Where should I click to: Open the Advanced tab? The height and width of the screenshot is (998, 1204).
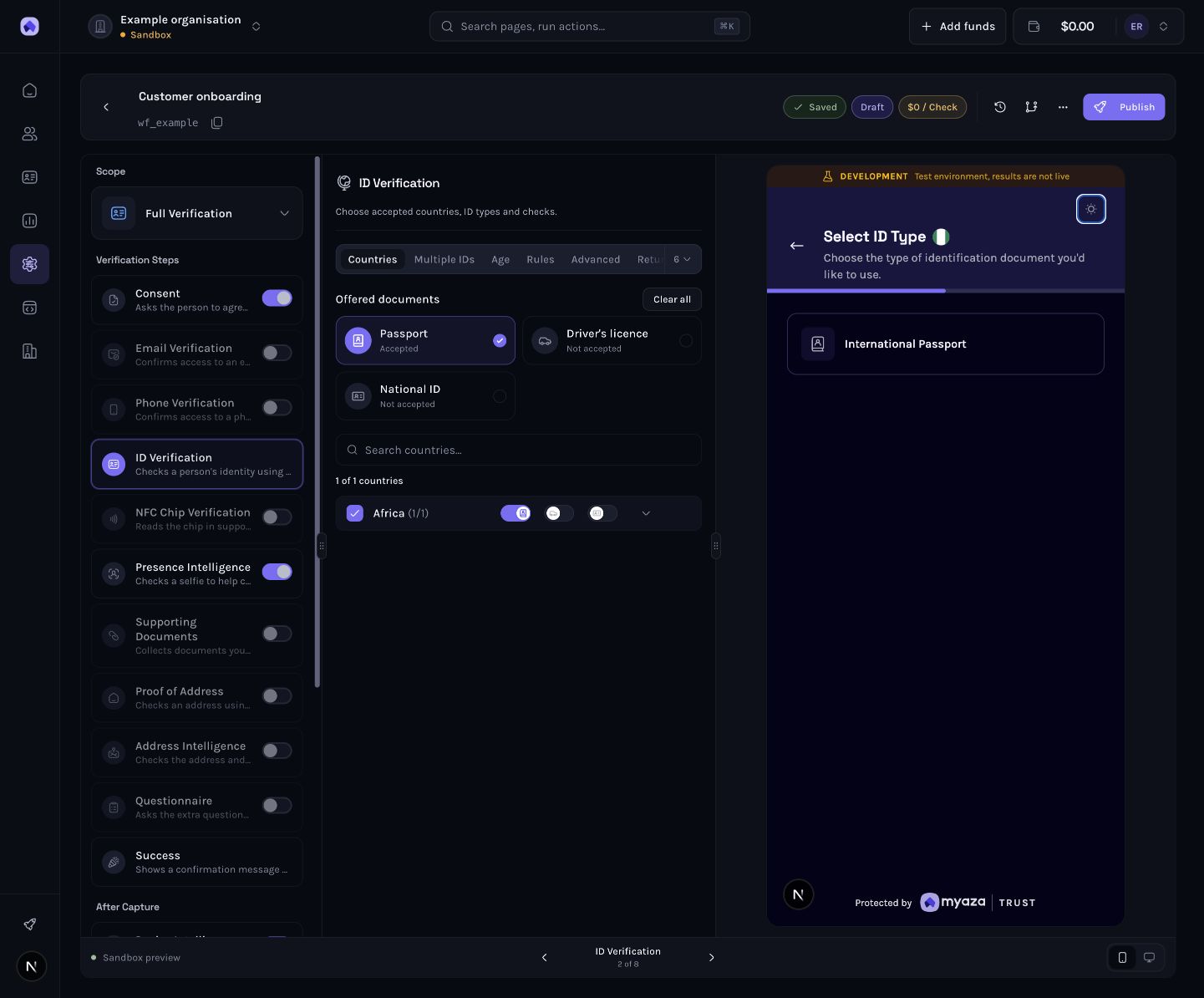(596, 259)
